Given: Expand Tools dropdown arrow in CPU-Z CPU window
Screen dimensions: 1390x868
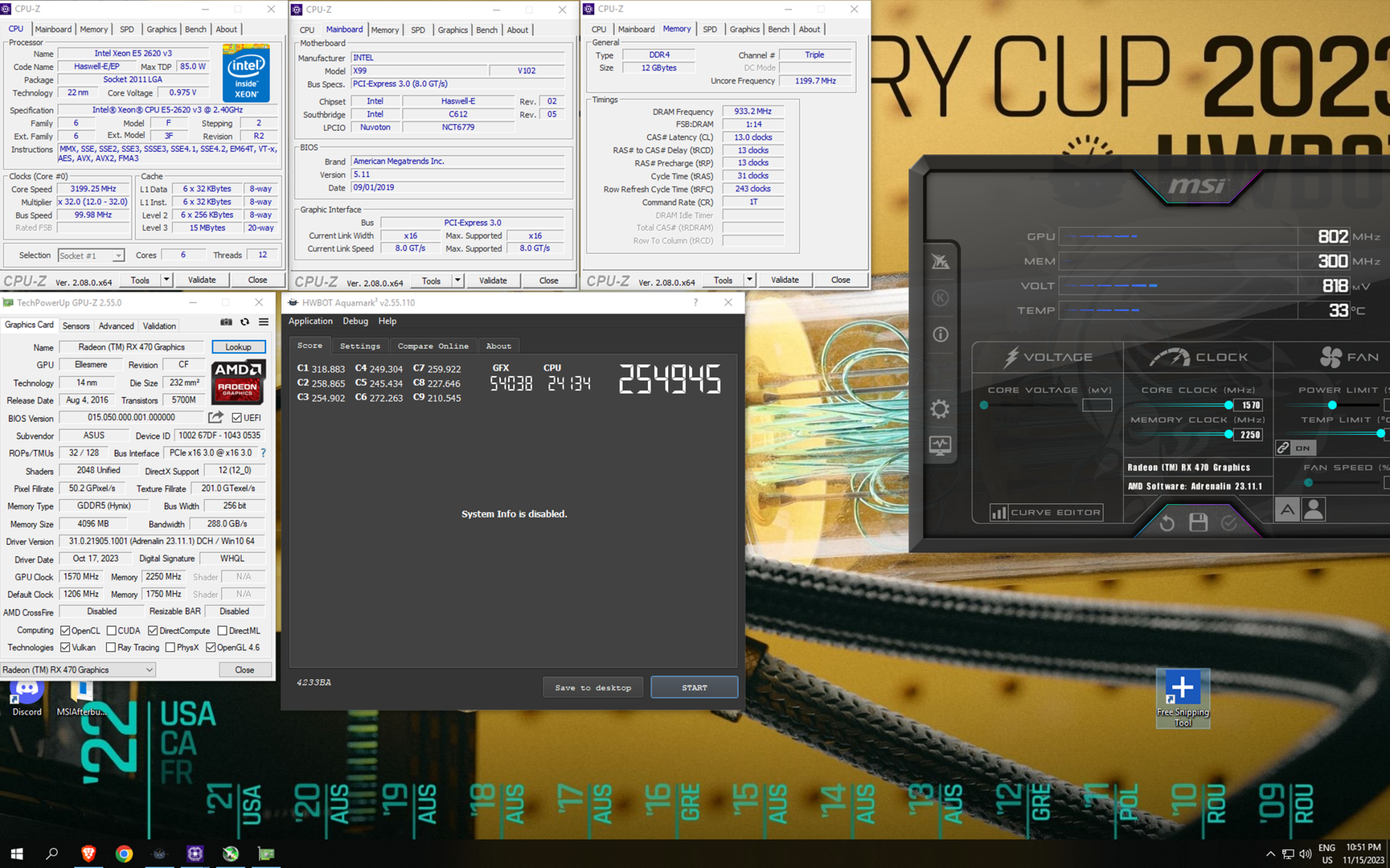Looking at the screenshot, I should [166, 280].
